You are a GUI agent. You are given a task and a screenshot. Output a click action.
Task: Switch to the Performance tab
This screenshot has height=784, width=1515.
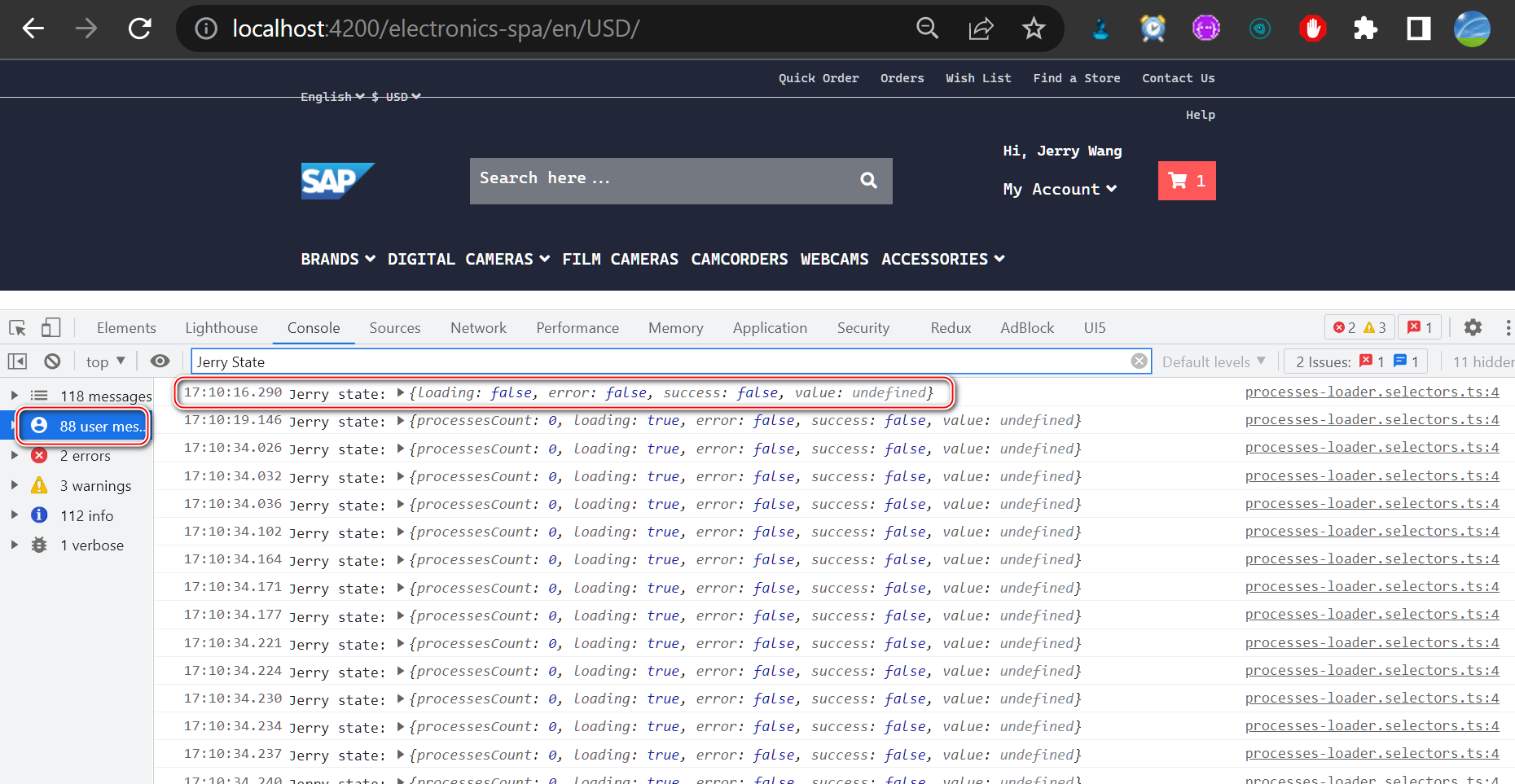[x=577, y=327]
